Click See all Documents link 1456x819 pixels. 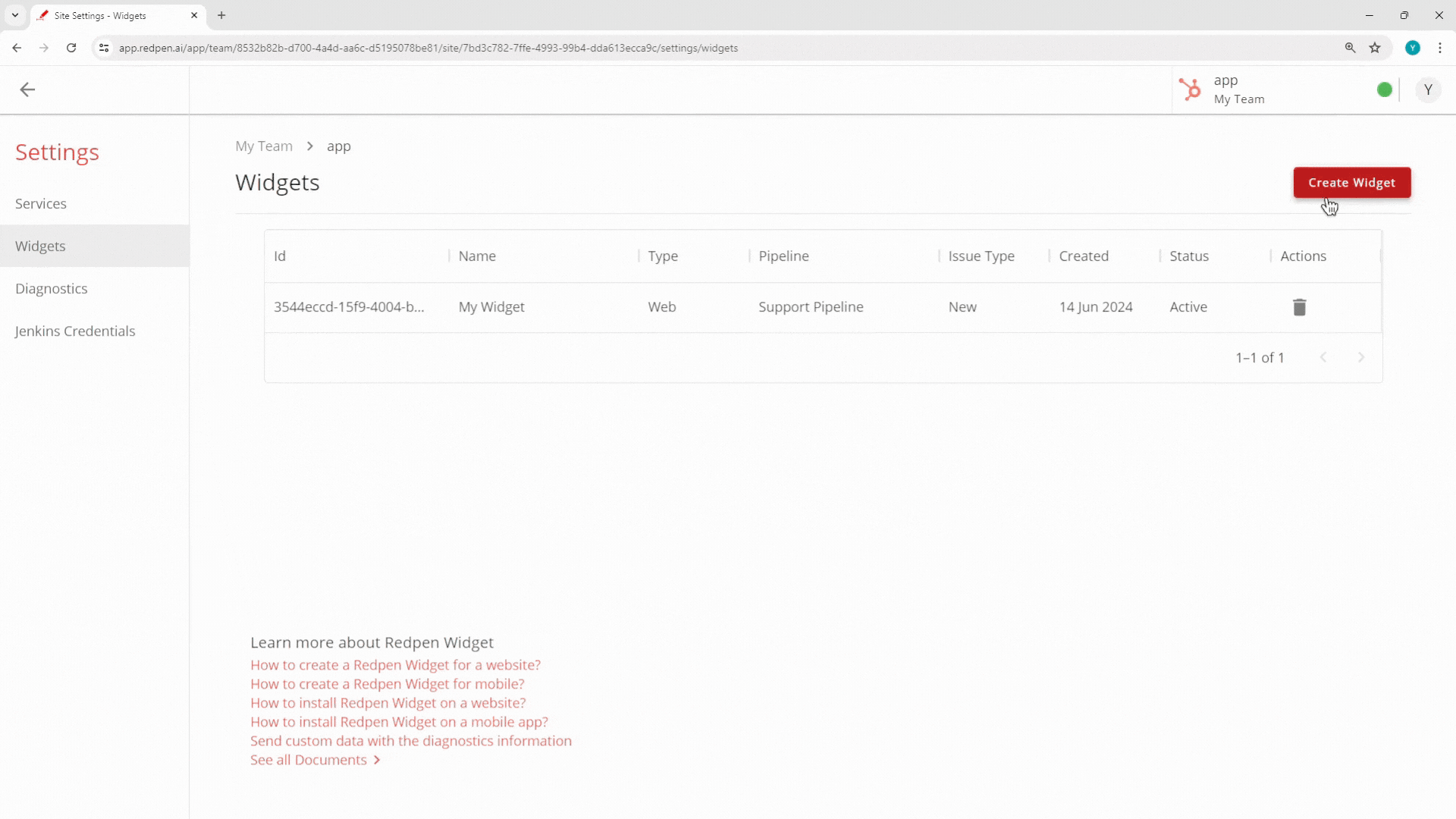click(315, 760)
